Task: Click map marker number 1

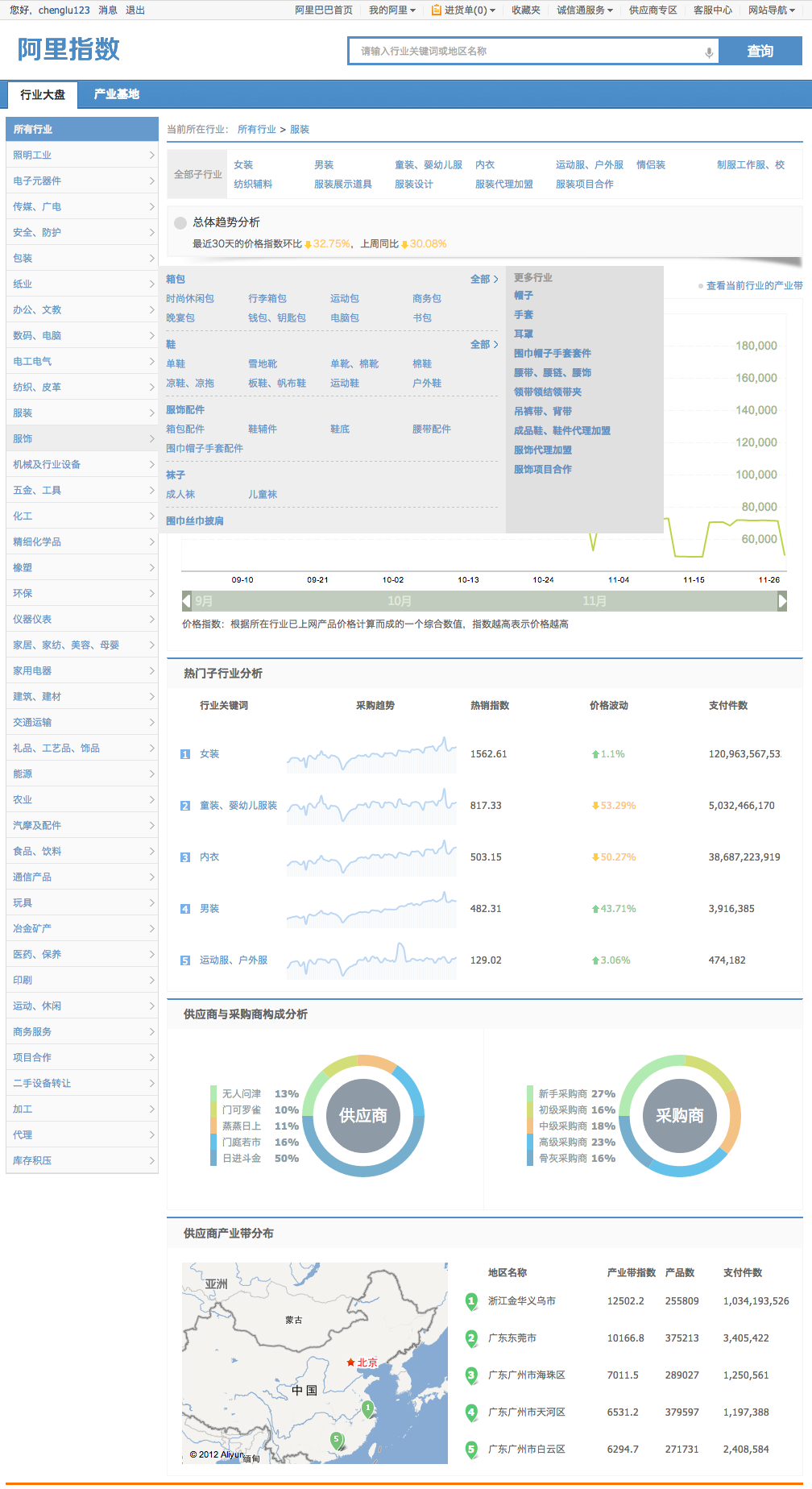Action: click(x=368, y=1408)
